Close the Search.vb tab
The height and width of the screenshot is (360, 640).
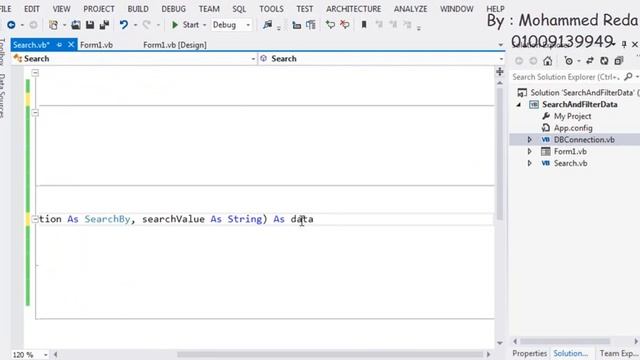(x=71, y=44)
